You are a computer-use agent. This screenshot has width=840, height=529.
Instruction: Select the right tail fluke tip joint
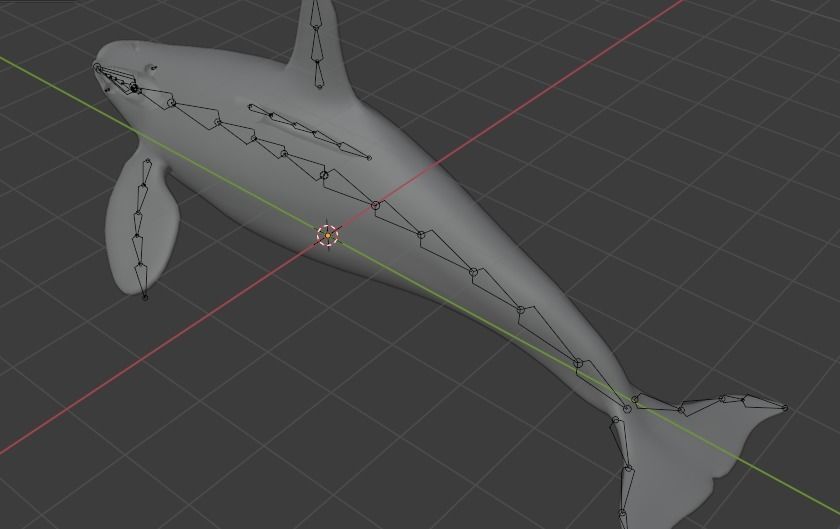785,408
